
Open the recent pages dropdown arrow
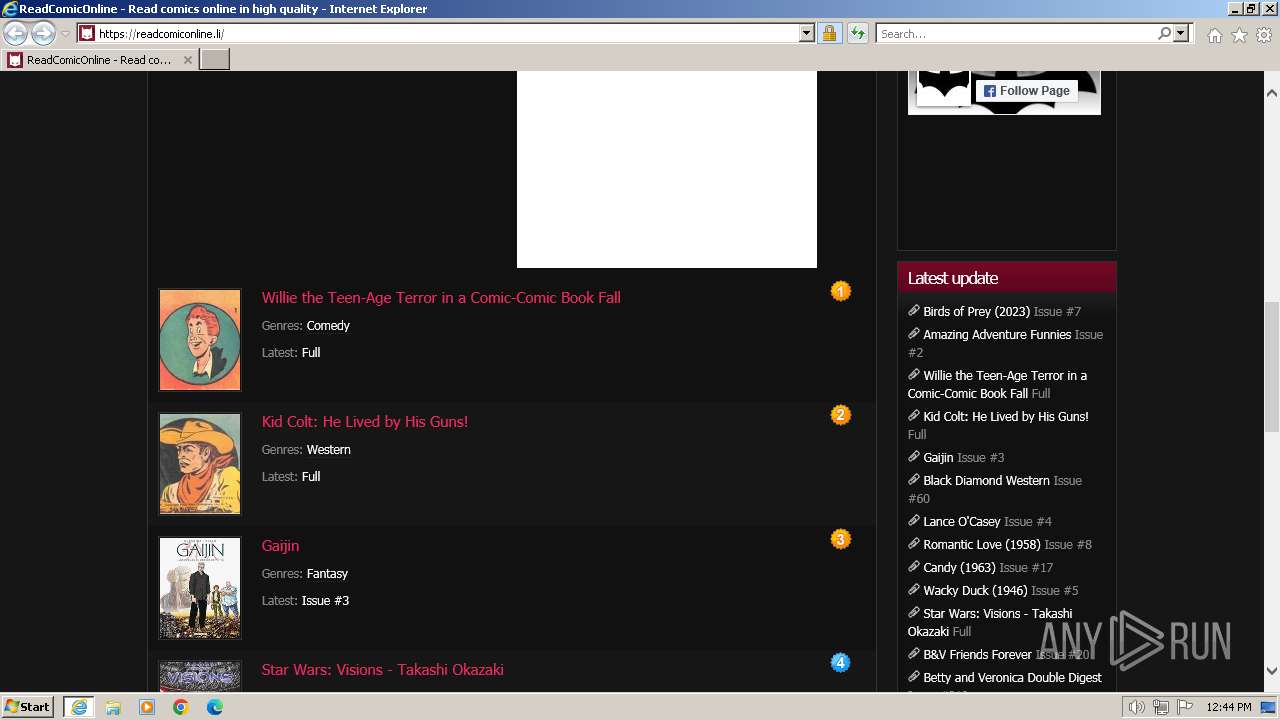coord(65,34)
